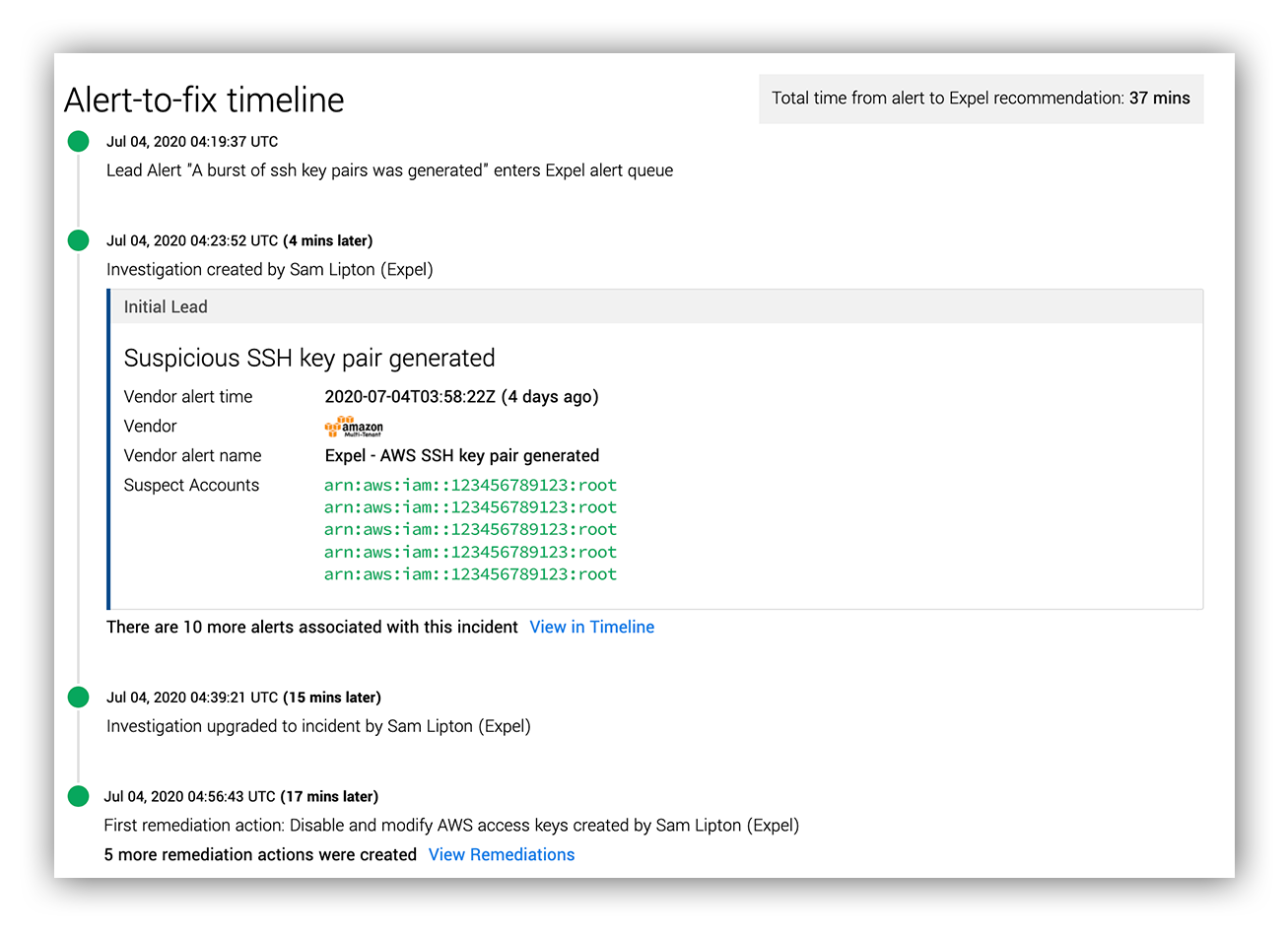The height and width of the screenshot is (935, 1288).
Task: Open the View in Timeline link
Action: (x=592, y=627)
